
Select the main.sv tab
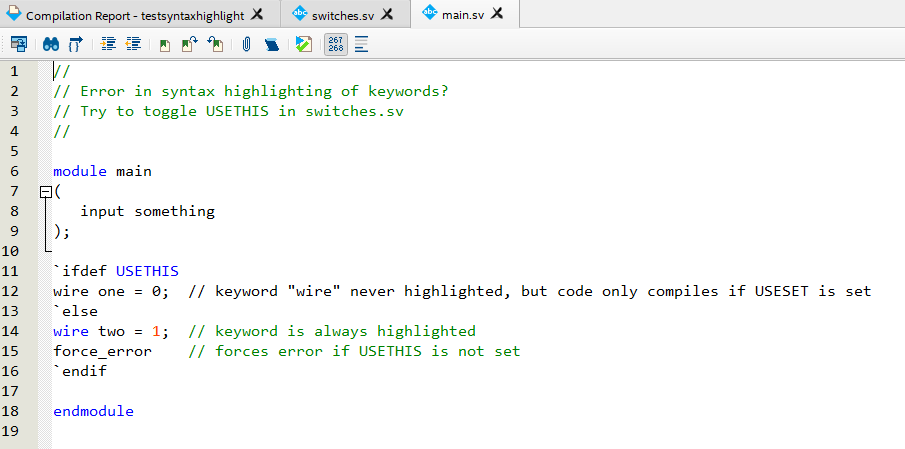[x=463, y=15]
